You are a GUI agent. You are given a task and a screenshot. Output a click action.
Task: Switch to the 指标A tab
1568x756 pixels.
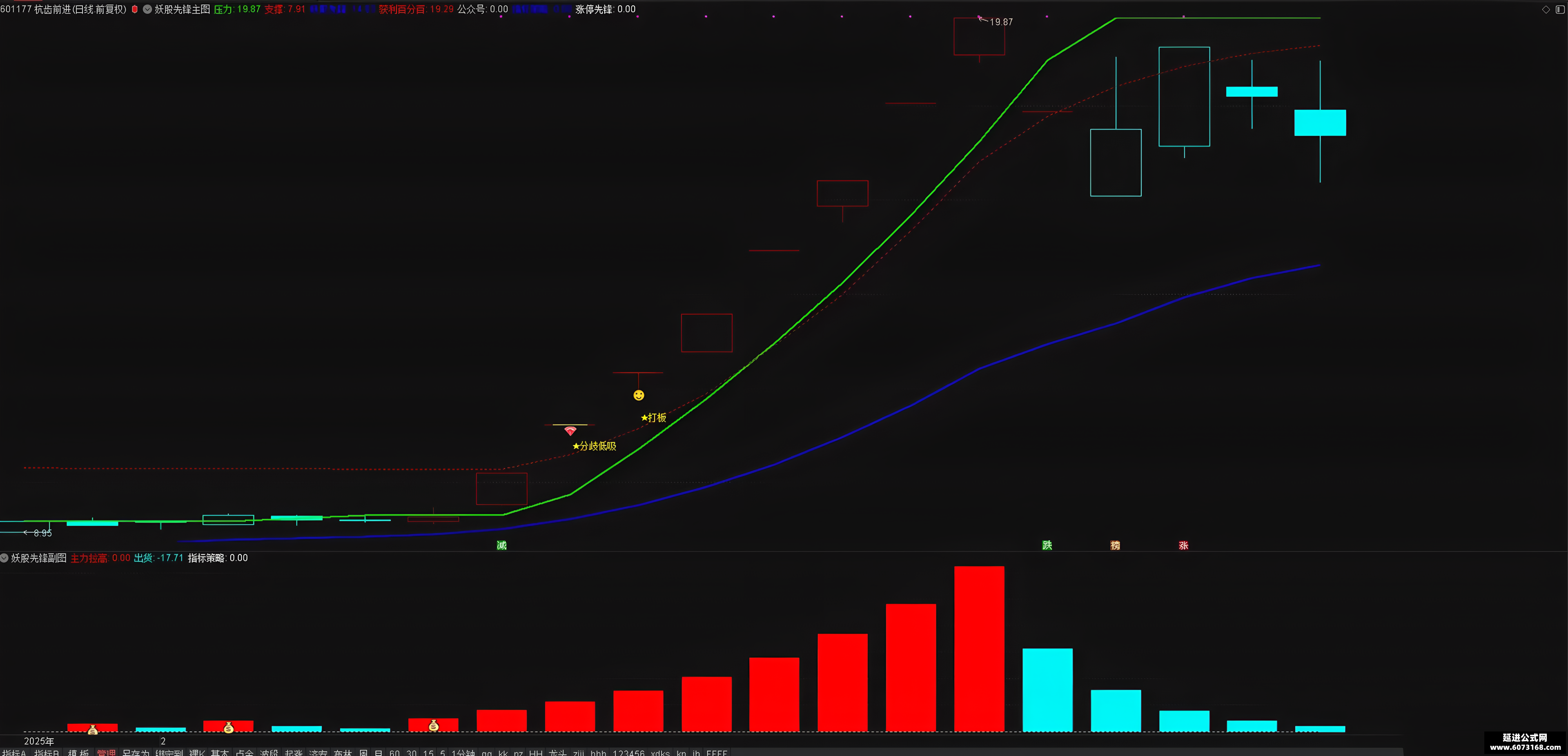coord(14,752)
